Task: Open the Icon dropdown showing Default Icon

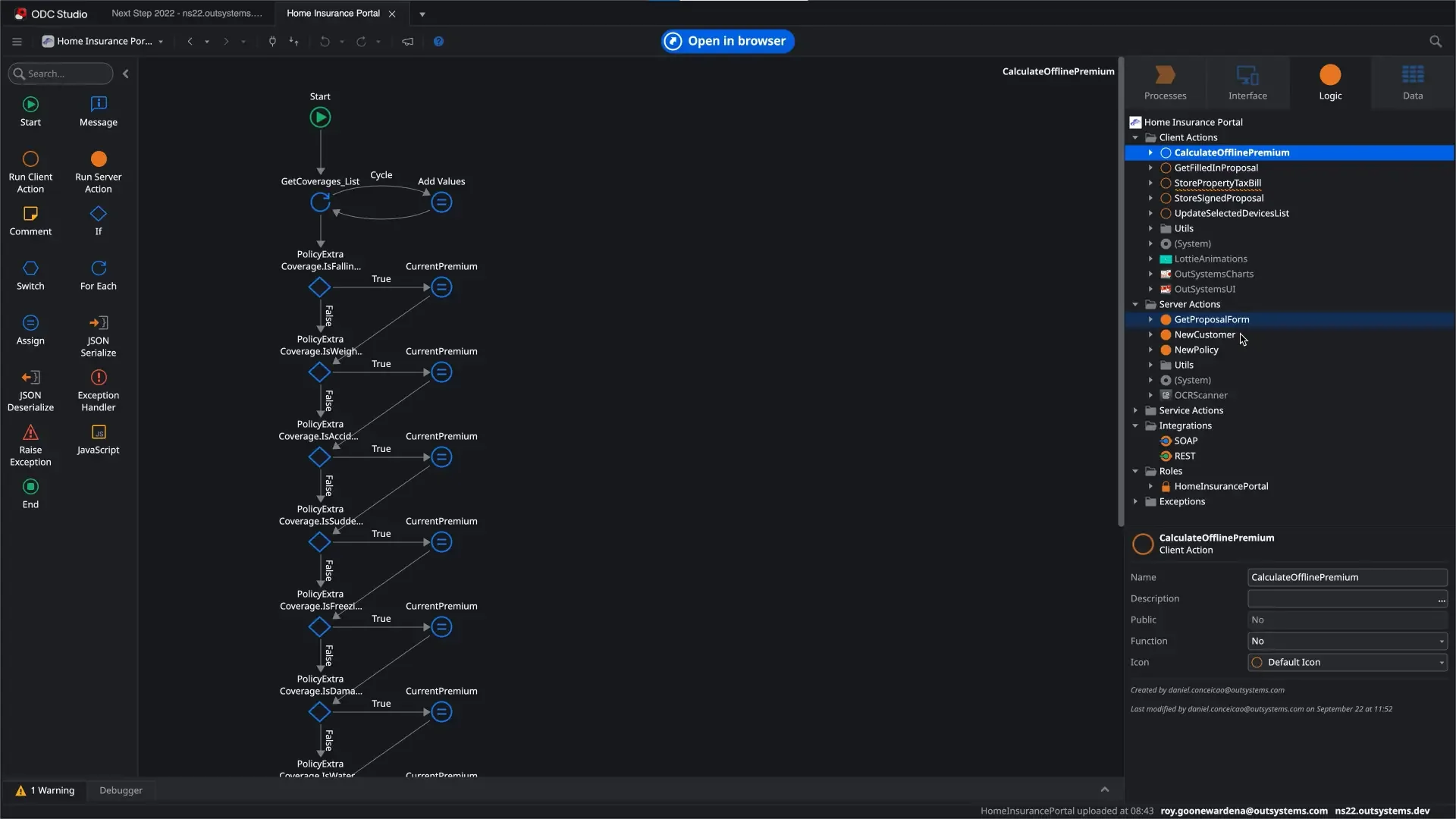Action: pyautogui.click(x=1347, y=662)
